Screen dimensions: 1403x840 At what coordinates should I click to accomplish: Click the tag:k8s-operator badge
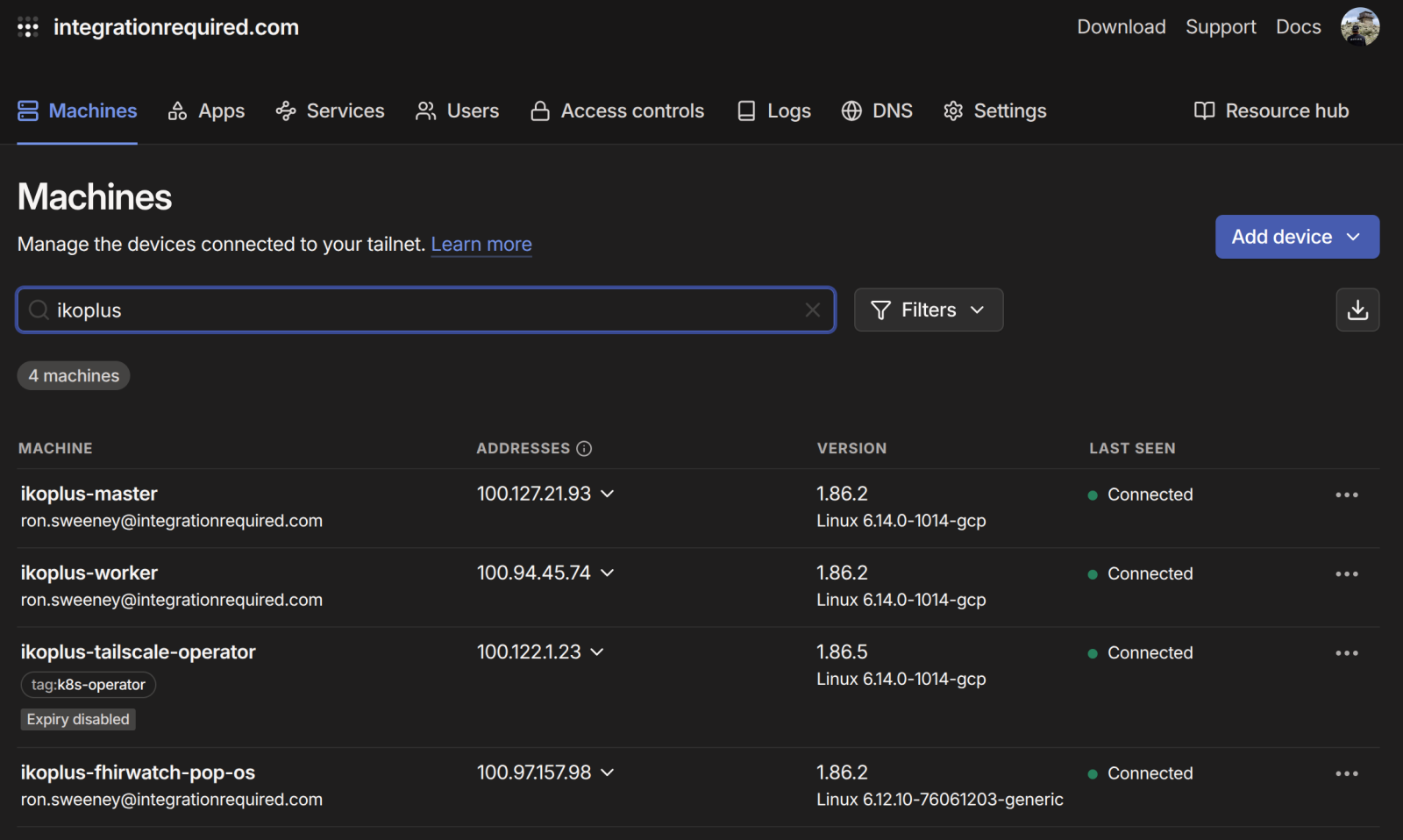click(89, 685)
